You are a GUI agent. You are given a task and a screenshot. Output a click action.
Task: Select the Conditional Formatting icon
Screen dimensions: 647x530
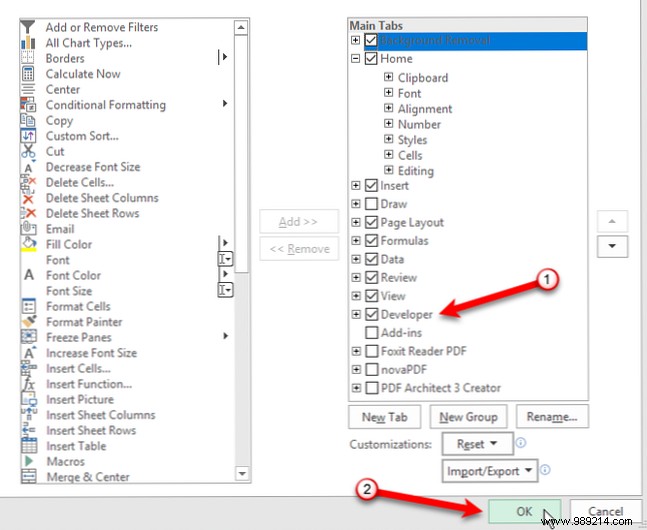pyautogui.click(x=28, y=104)
